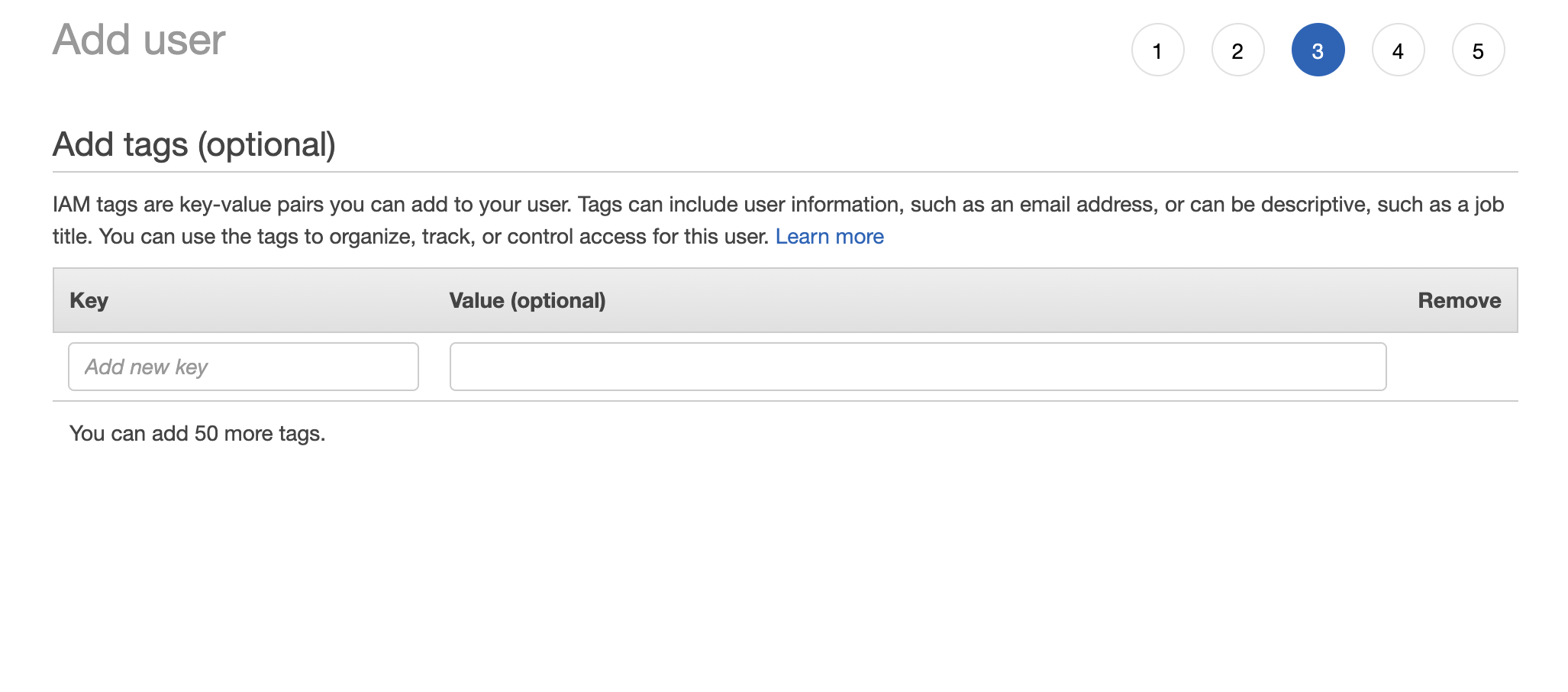Open step 5 in the wizard
The width and height of the screenshot is (1568, 692).
coord(1478,50)
